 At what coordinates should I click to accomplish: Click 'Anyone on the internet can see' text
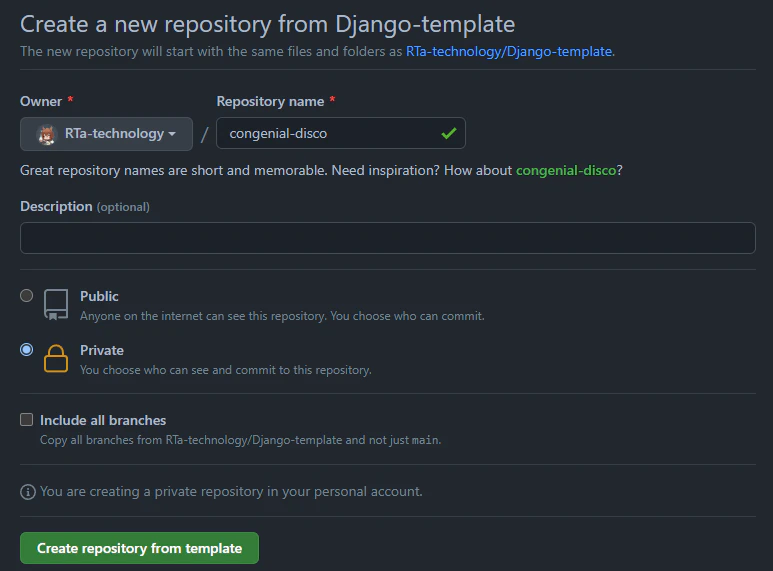282,316
